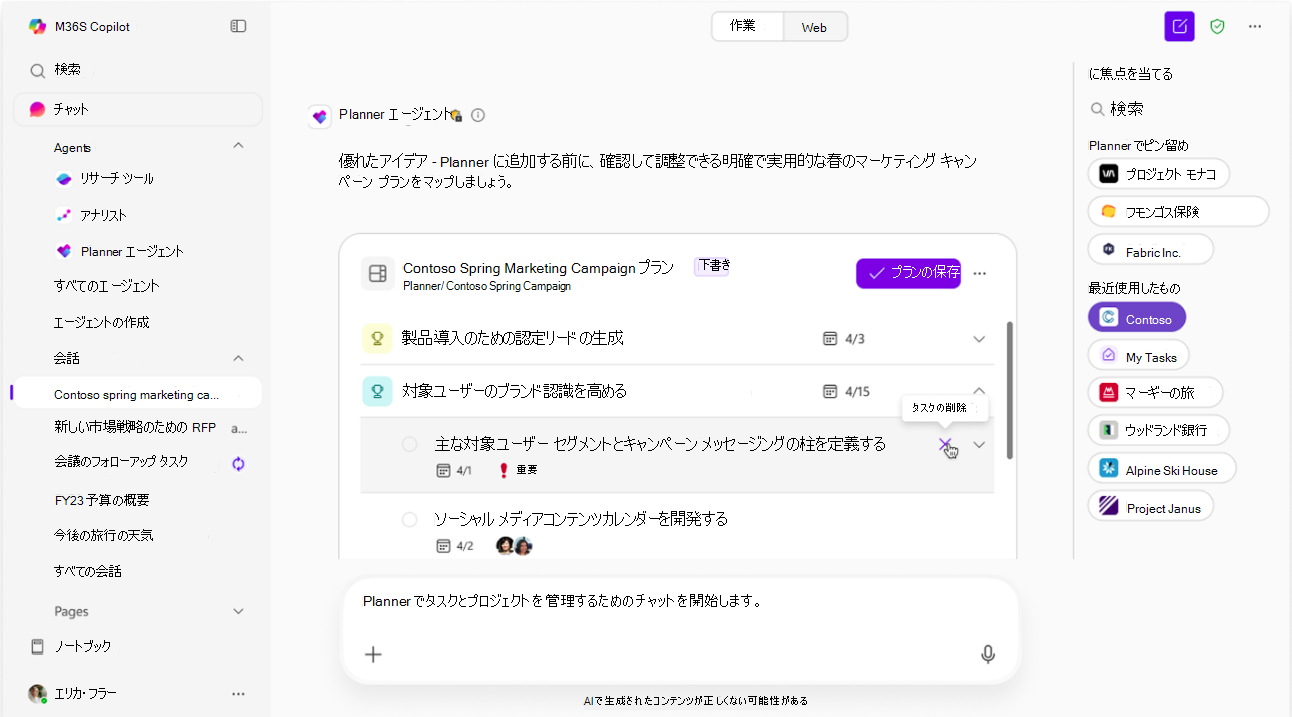The image size is (1292, 717).
Task: Open plan card more options ellipsis
Action: [x=980, y=273]
